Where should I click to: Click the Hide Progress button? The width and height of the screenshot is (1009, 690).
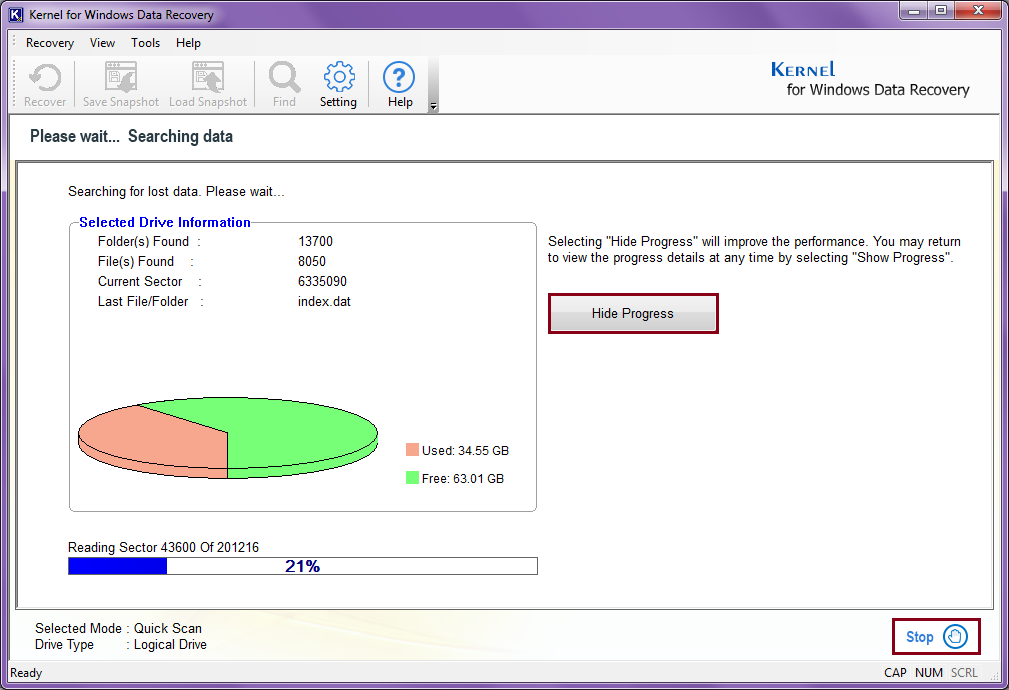[x=633, y=313]
